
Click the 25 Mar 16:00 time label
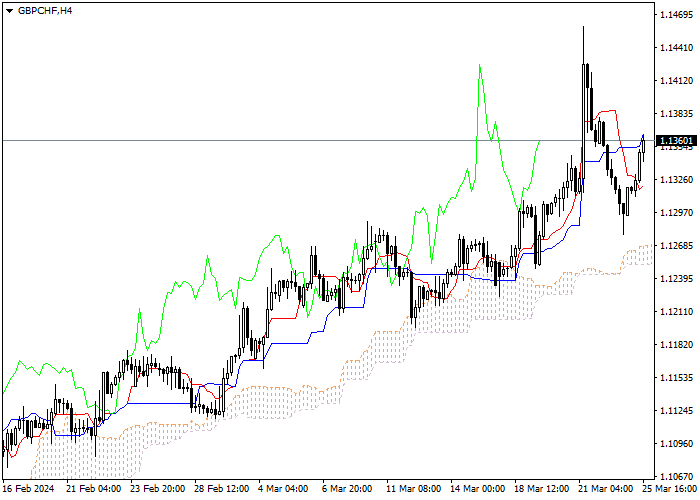click(x=671, y=489)
